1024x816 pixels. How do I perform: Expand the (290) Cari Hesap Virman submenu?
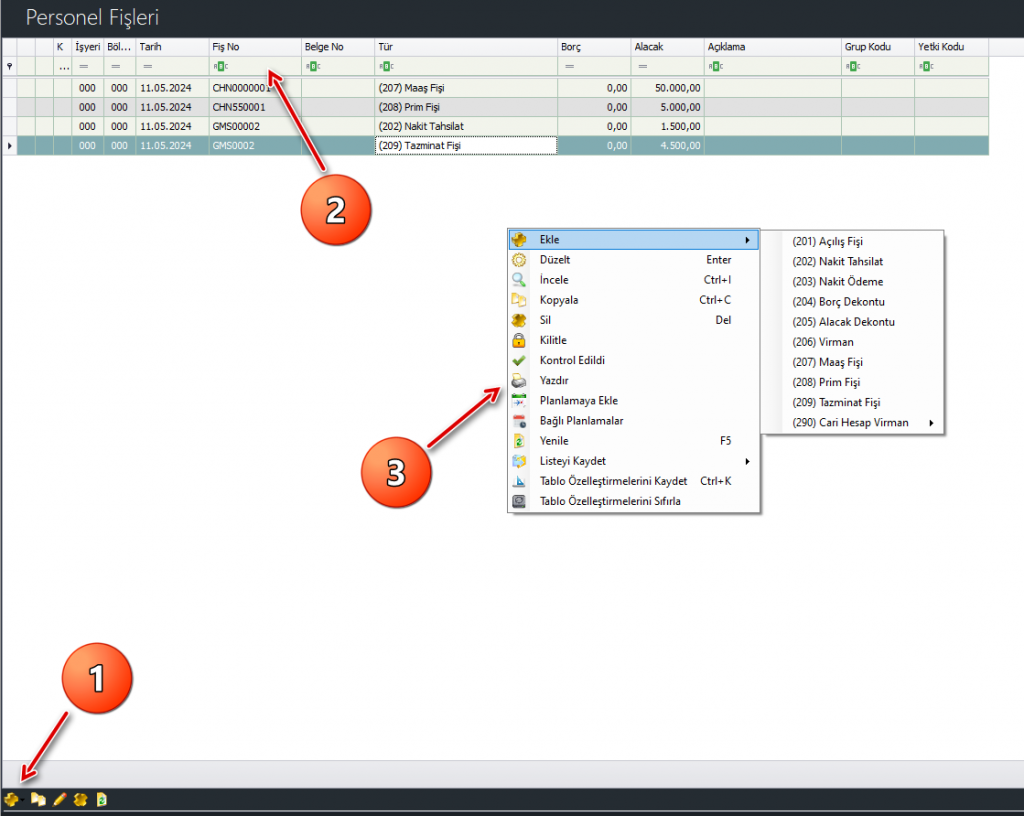coord(931,423)
